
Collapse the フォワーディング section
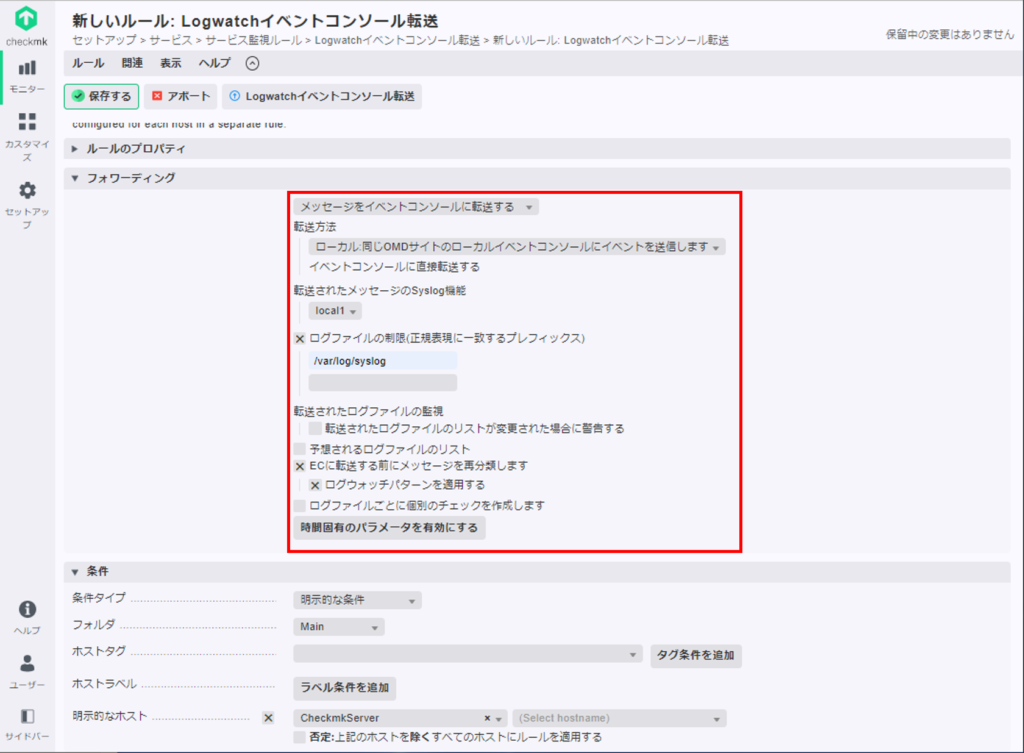pyautogui.click(x=537, y=178)
